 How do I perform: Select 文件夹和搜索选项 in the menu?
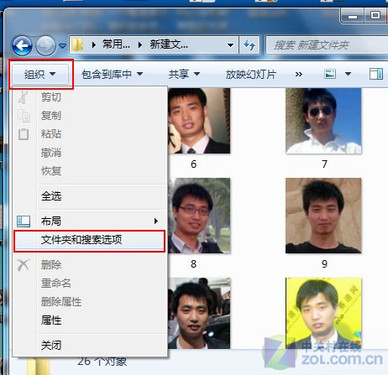tap(89, 240)
